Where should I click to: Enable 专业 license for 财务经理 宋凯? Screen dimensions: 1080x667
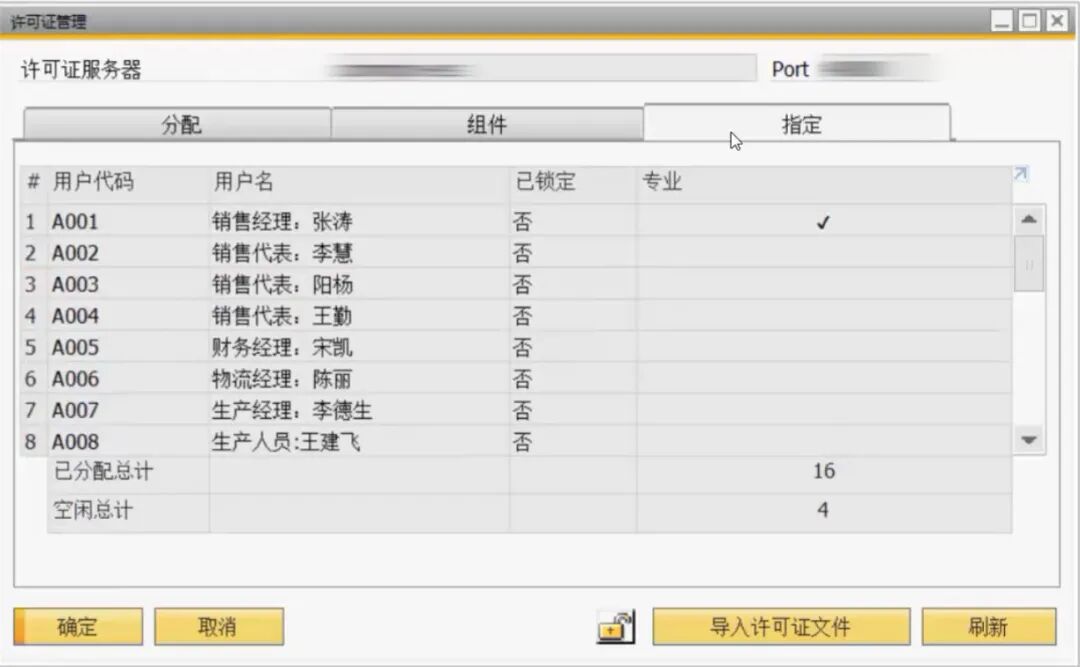823,347
